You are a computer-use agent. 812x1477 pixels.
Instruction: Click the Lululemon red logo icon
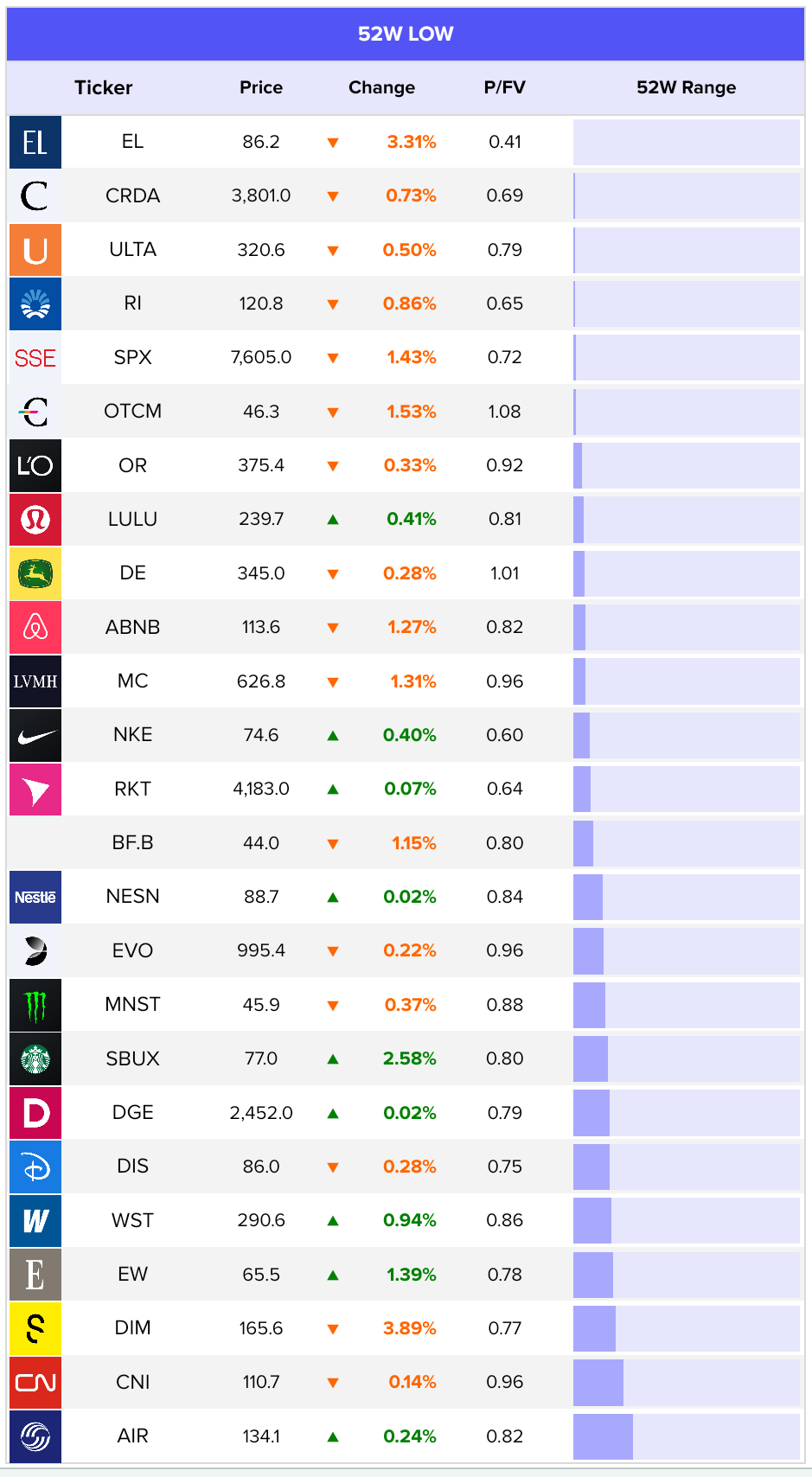click(35, 520)
